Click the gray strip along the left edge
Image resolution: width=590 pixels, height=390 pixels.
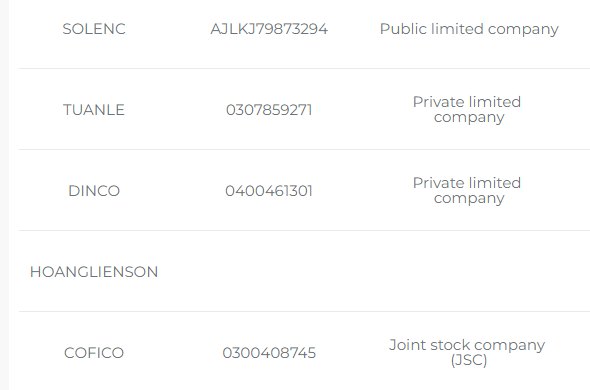click(4, 195)
